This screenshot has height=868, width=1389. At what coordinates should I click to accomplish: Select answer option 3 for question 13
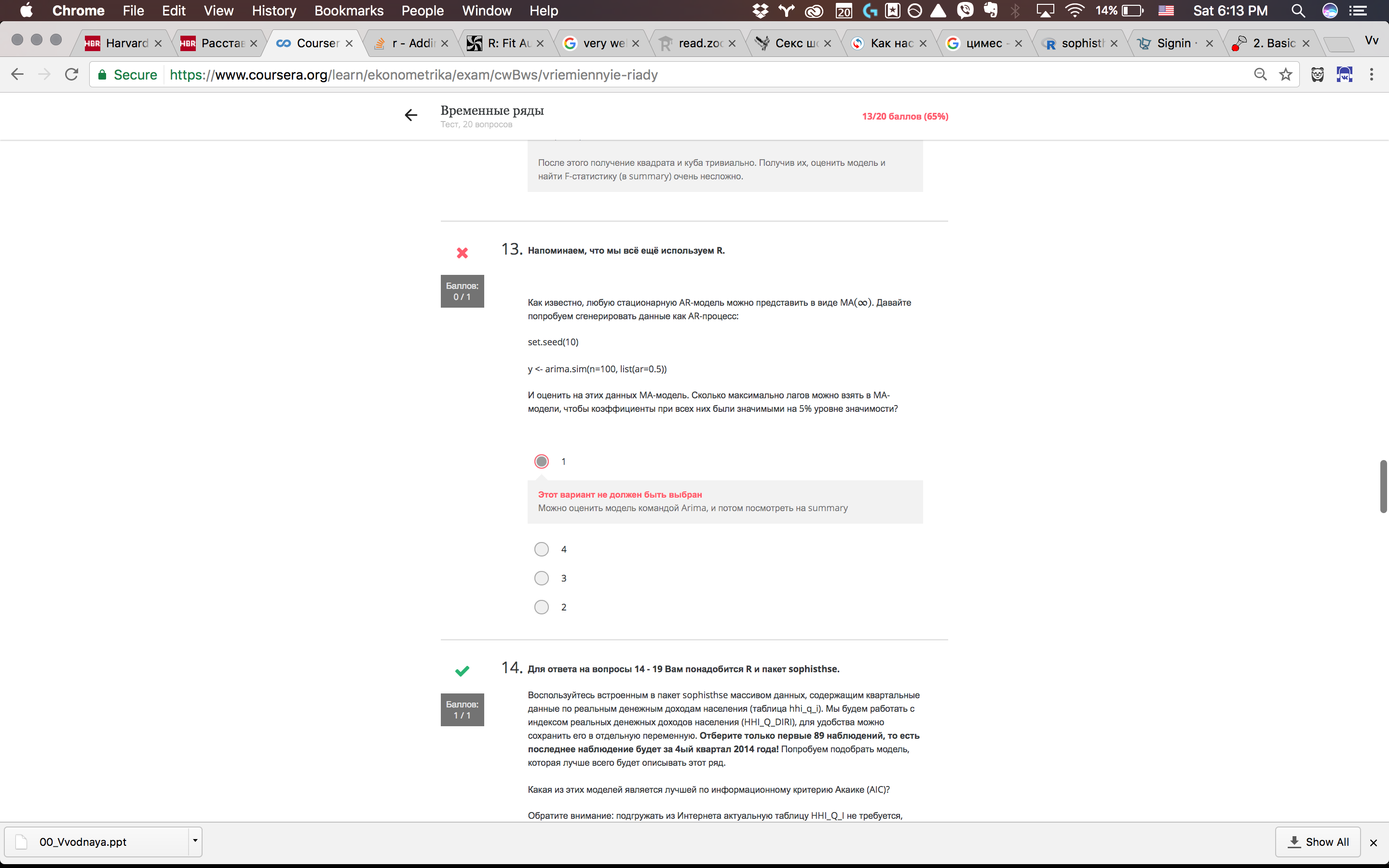[x=541, y=578]
